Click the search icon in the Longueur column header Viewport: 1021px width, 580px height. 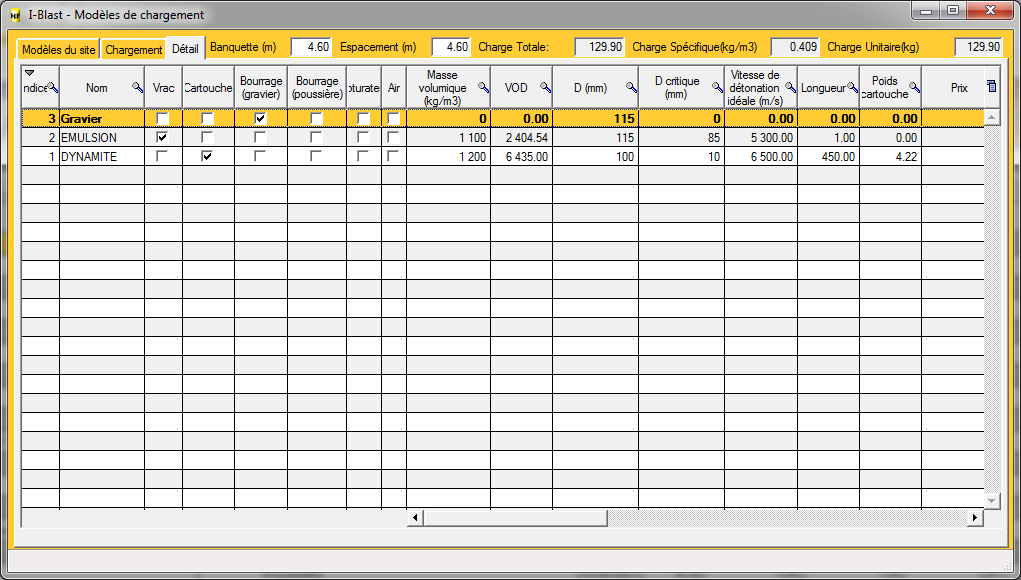point(852,88)
